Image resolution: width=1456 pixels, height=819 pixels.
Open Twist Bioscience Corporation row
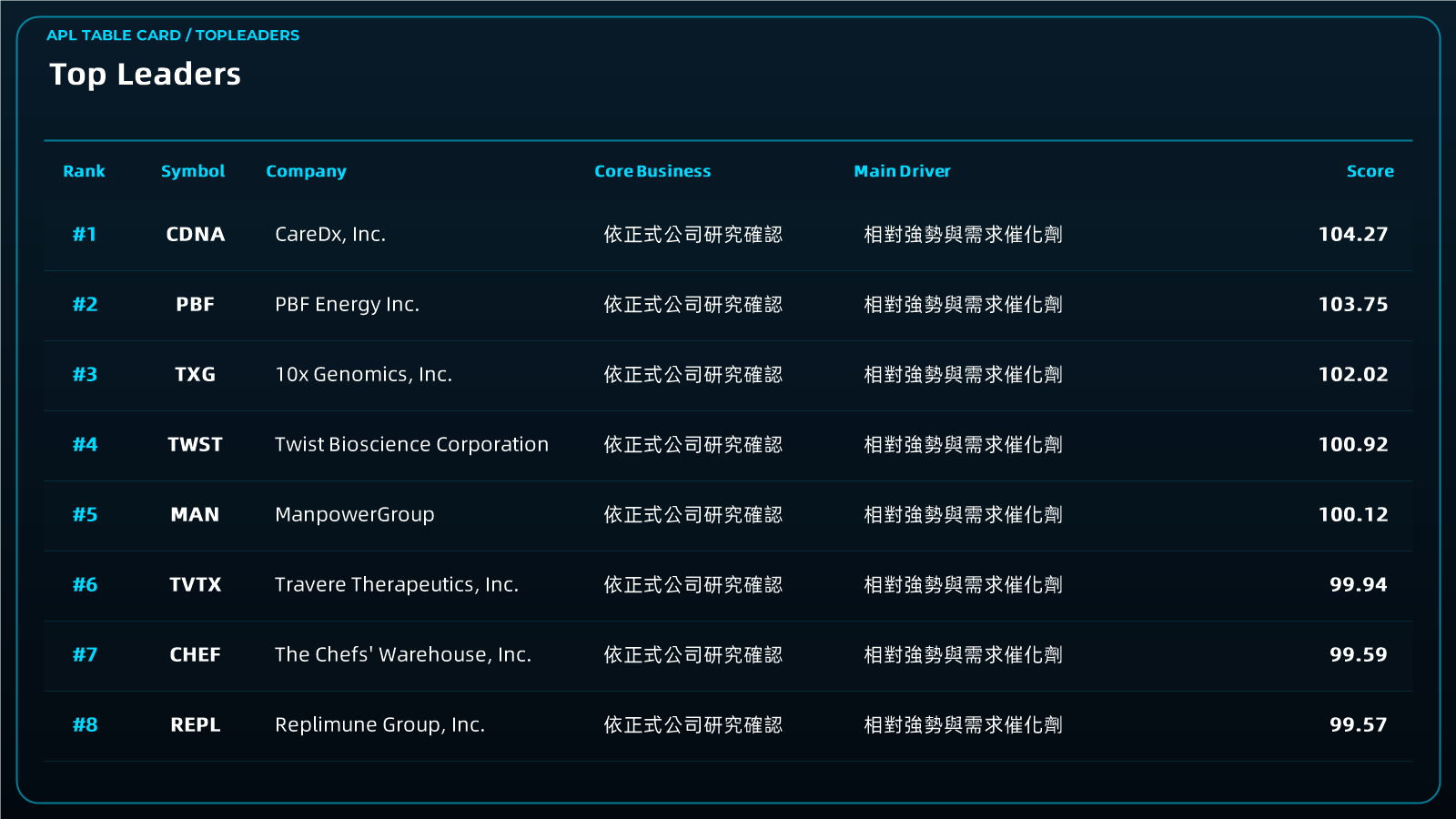click(728, 445)
